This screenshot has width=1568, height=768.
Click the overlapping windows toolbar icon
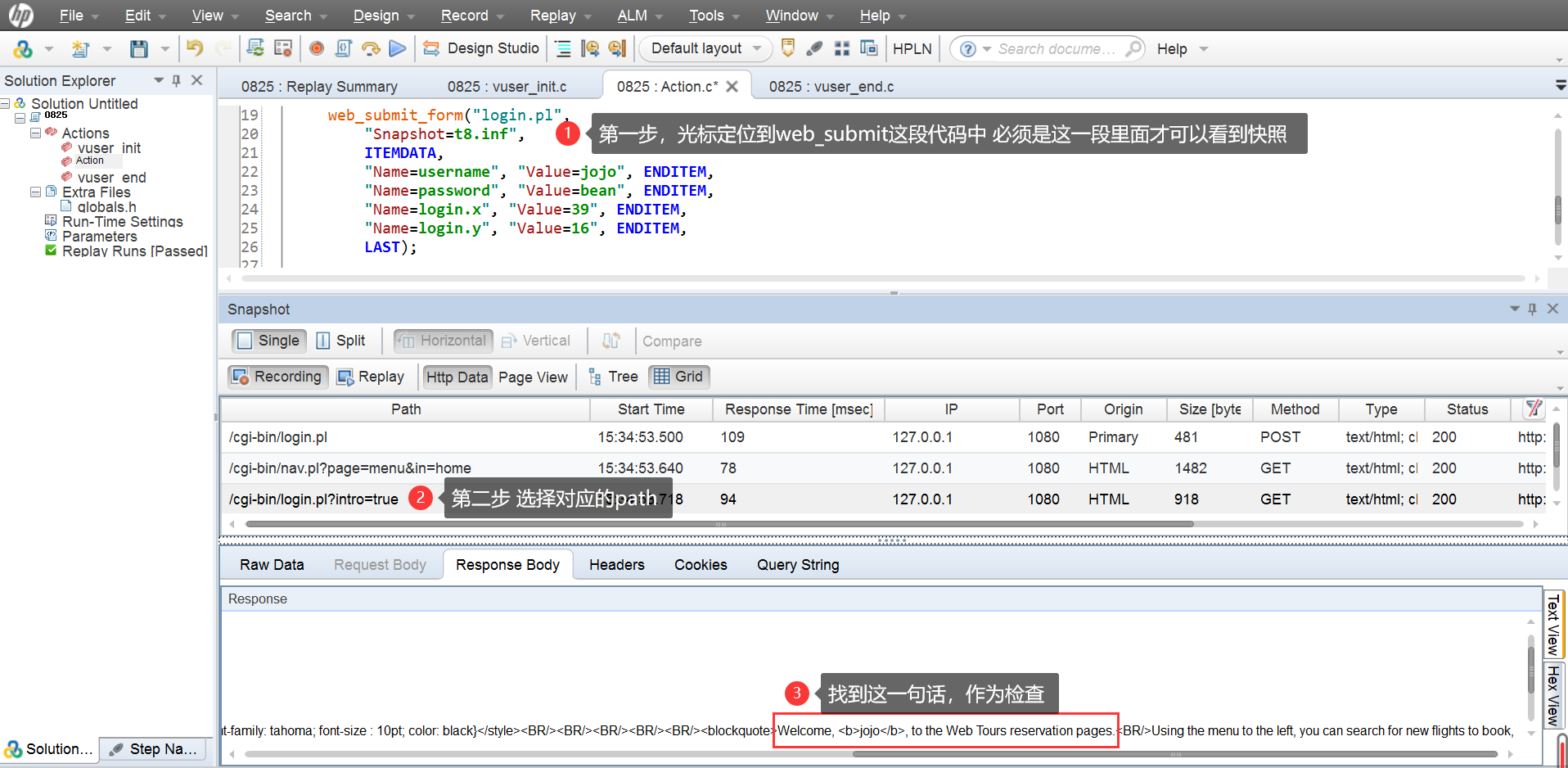869,48
